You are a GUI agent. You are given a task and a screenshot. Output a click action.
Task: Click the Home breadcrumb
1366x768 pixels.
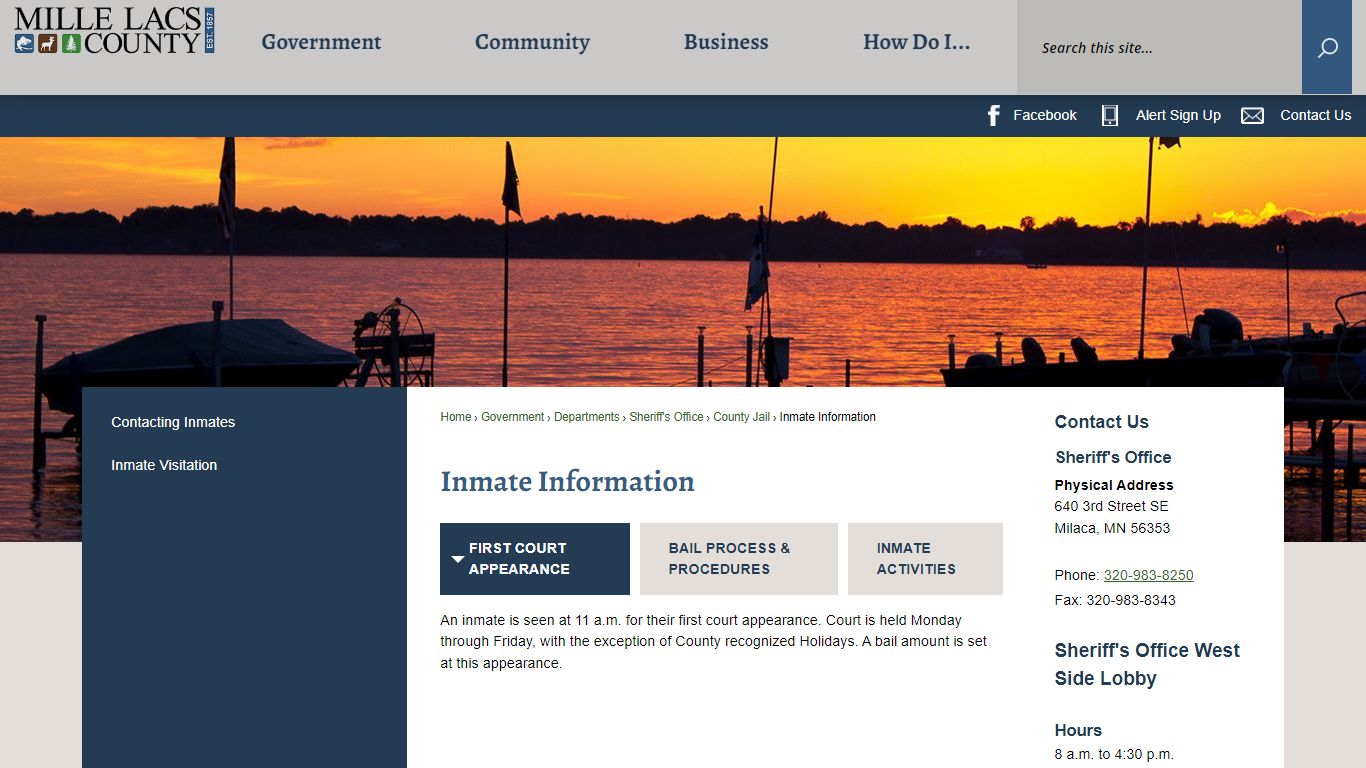(x=456, y=417)
